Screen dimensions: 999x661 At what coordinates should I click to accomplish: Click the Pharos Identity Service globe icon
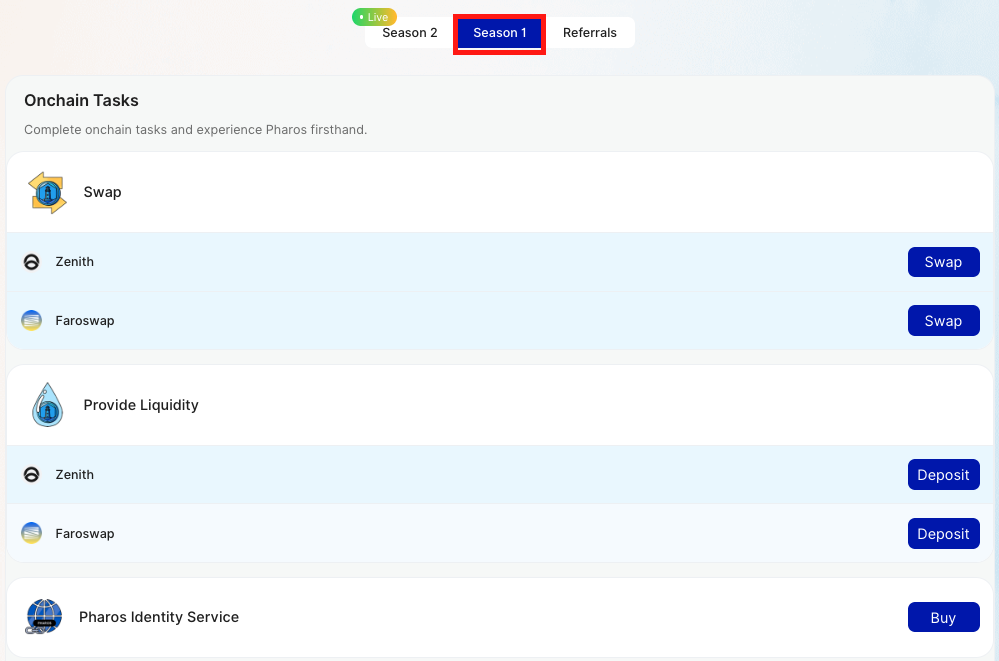(44, 617)
